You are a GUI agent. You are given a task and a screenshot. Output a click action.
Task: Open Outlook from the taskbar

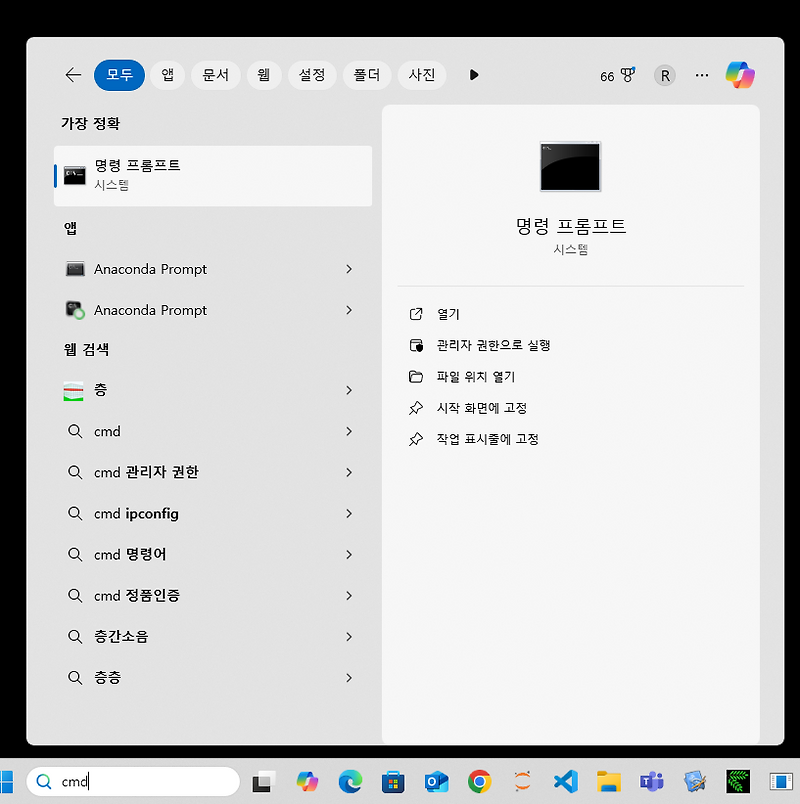(435, 781)
